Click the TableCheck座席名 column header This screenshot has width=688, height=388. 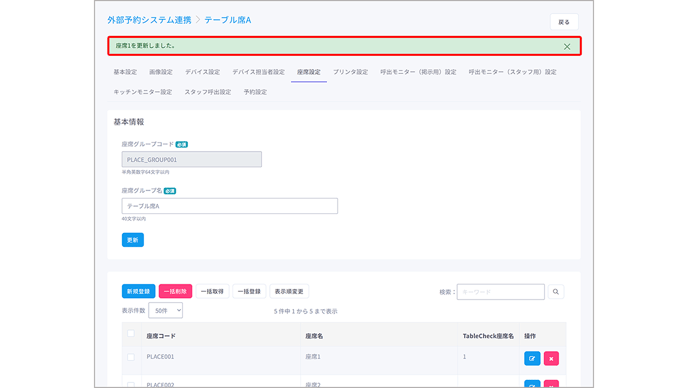pos(488,336)
